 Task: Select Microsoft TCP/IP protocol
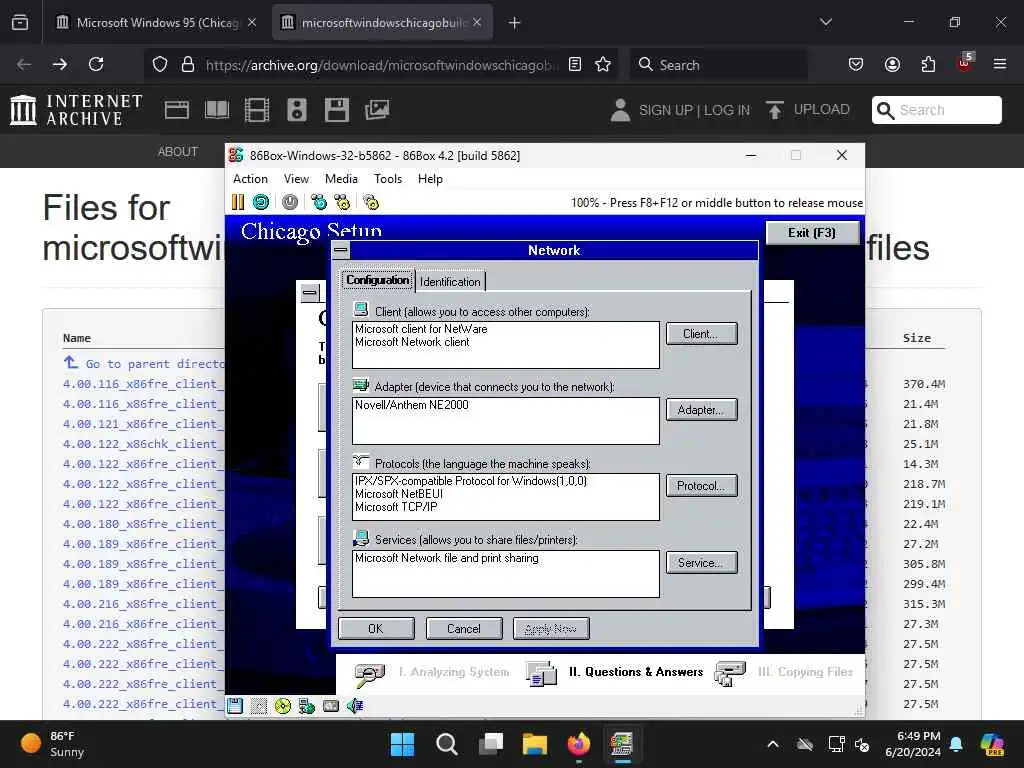[396, 507]
